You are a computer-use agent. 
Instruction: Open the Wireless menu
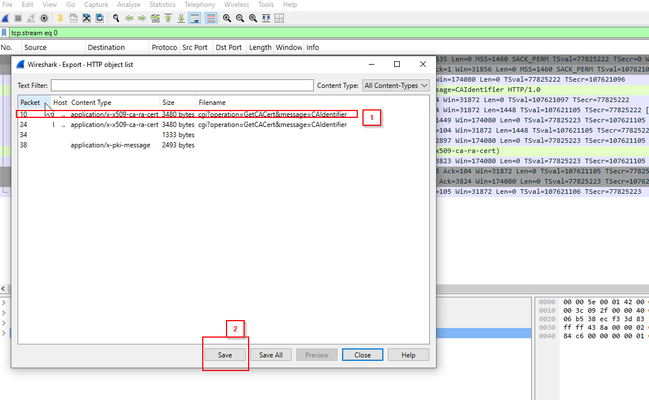[x=236, y=5]
